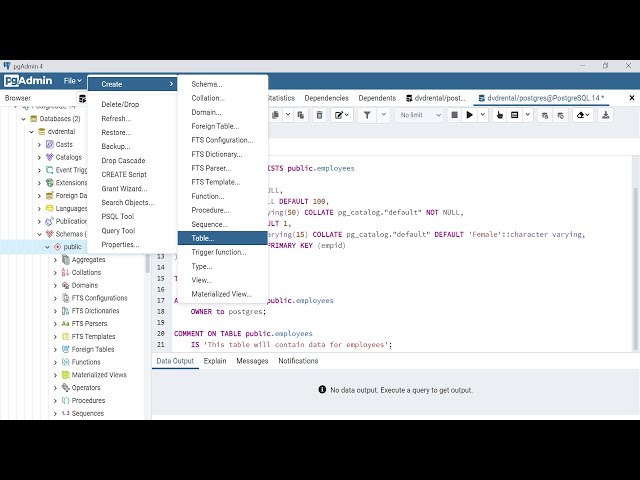This screenshot has width=640, height=480.
Task: Select Table... in the Create submenu
Action: [222, 238]
